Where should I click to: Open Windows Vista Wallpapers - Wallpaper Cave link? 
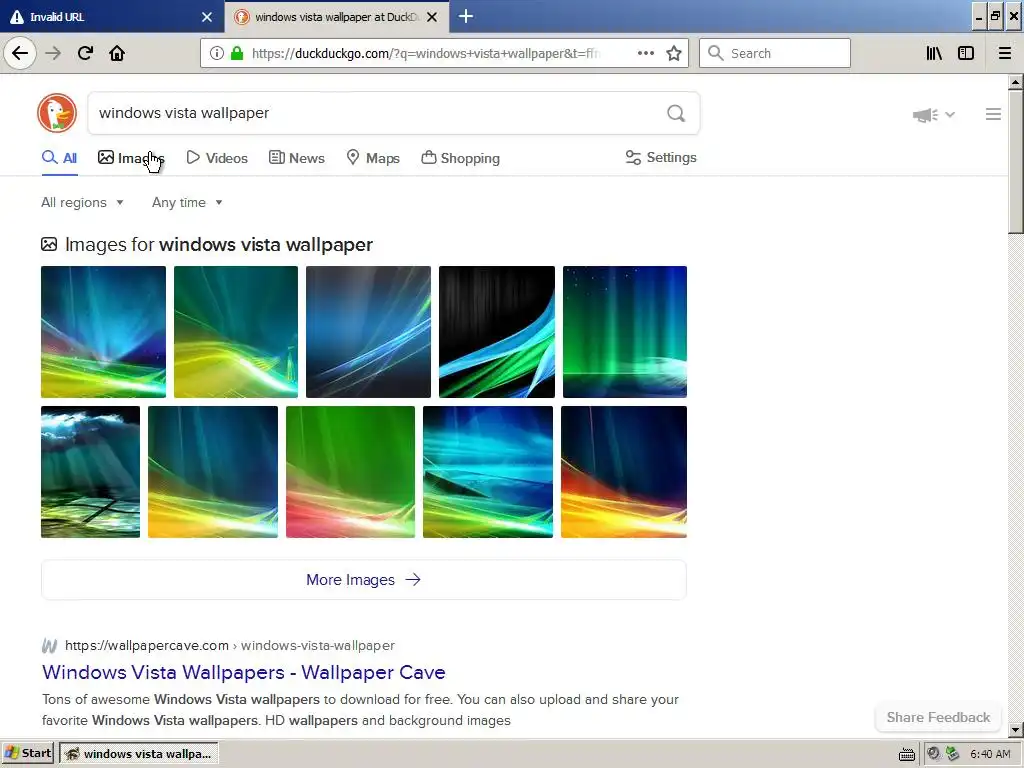(244, 672)
